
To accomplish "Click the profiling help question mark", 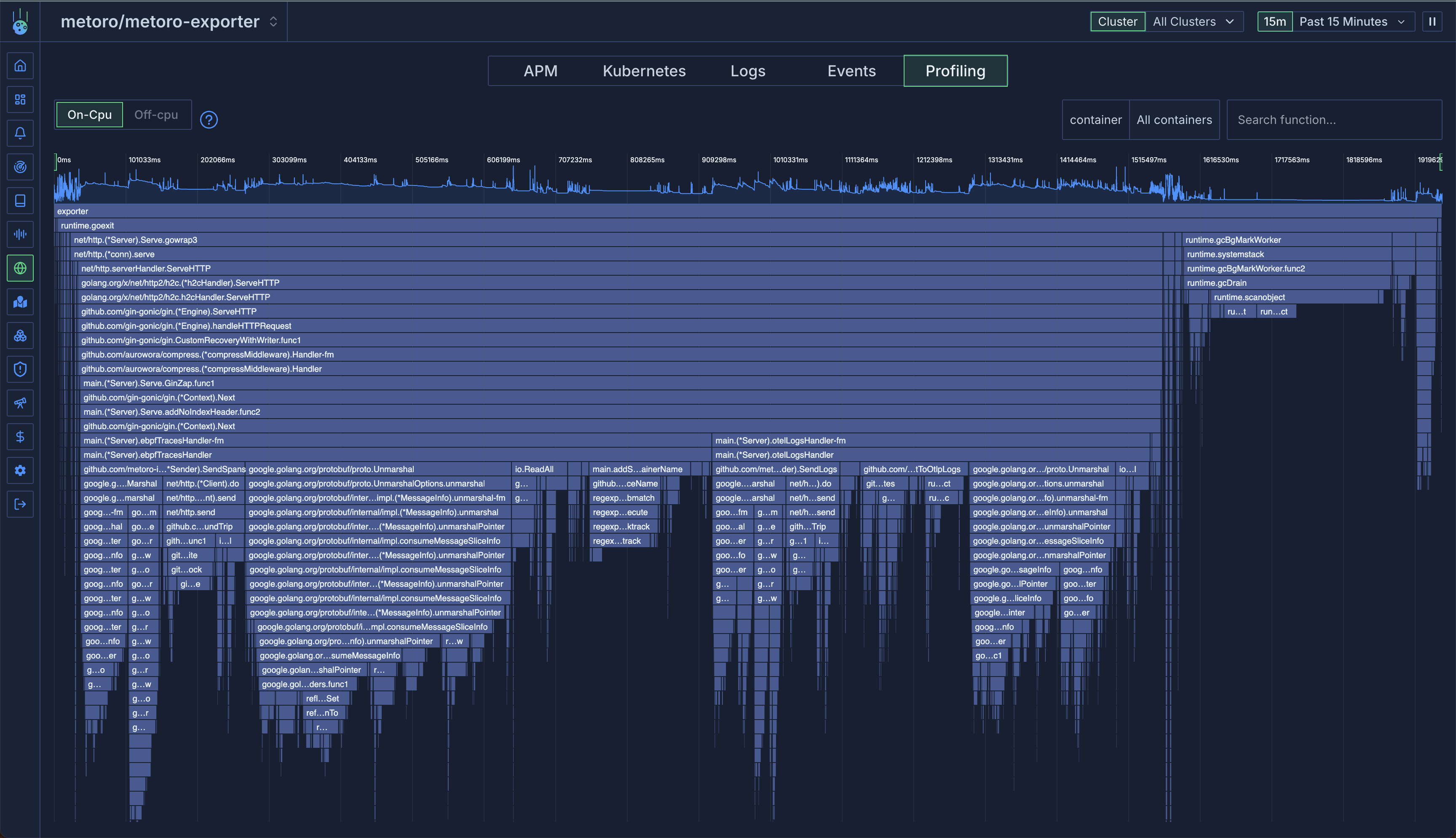I will [x=209, y=120].
